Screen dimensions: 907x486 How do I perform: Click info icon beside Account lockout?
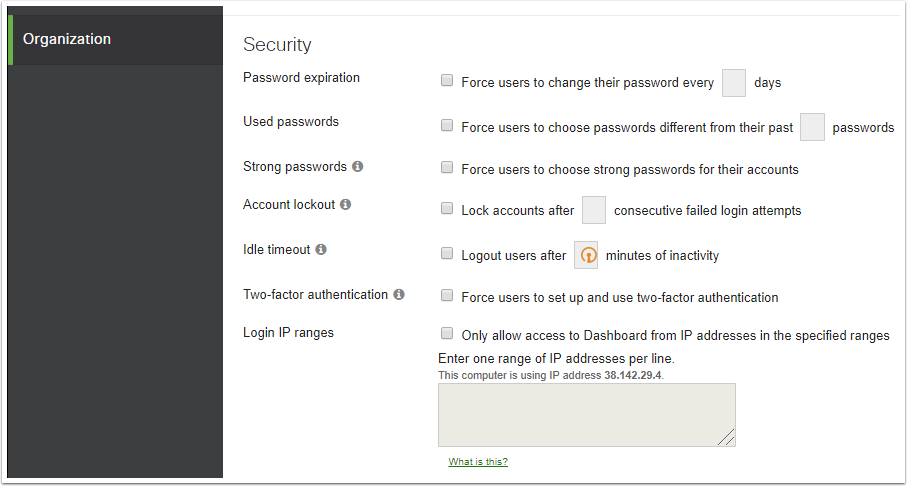coord(345,204)
